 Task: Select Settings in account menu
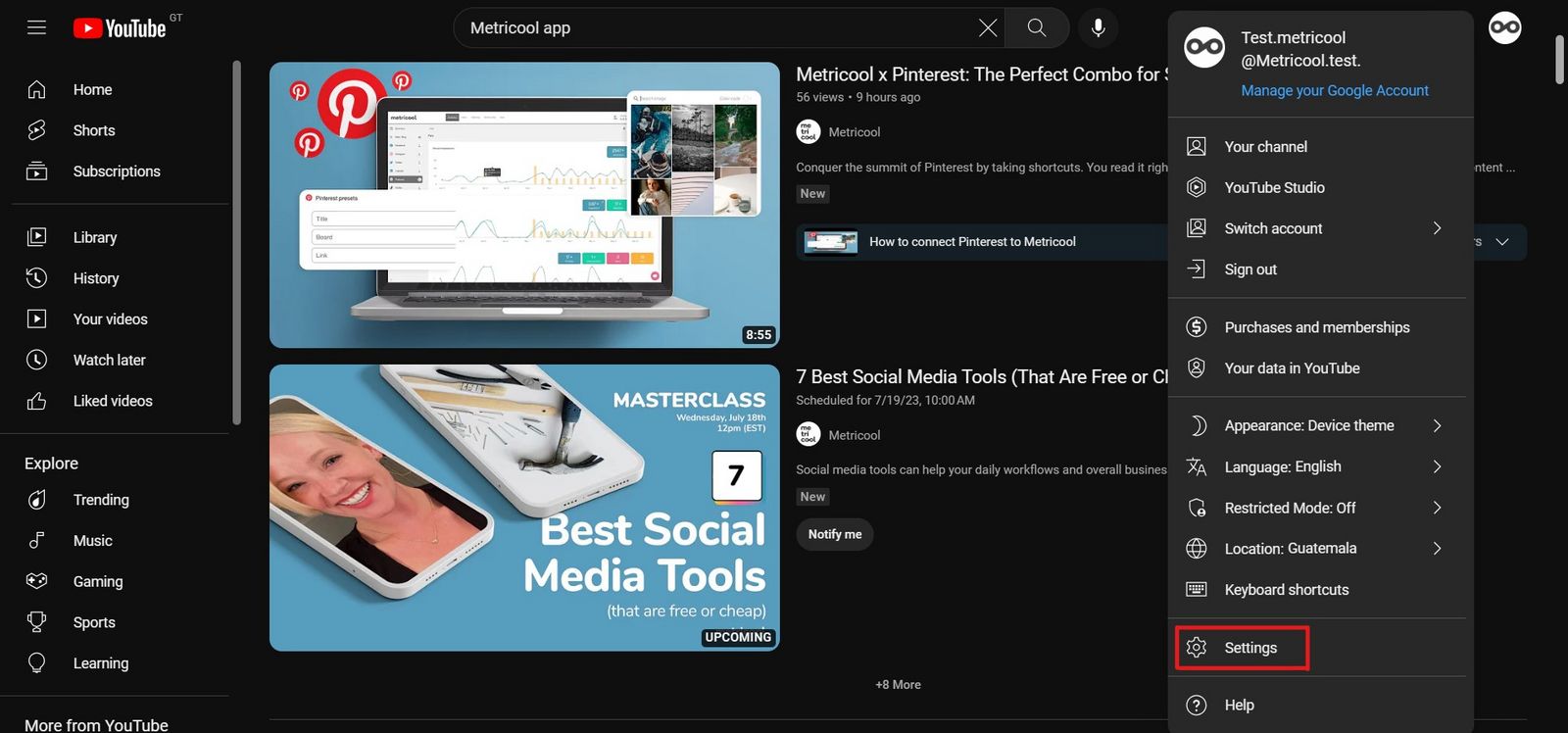pos(1249,648)
